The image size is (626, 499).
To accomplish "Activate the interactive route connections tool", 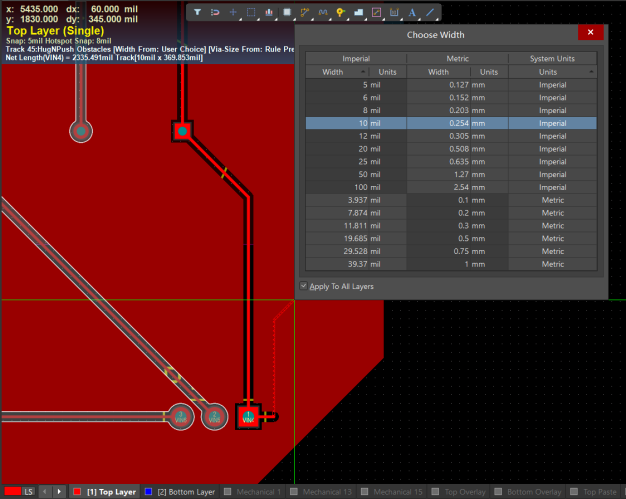I will [x=305, y=12].
